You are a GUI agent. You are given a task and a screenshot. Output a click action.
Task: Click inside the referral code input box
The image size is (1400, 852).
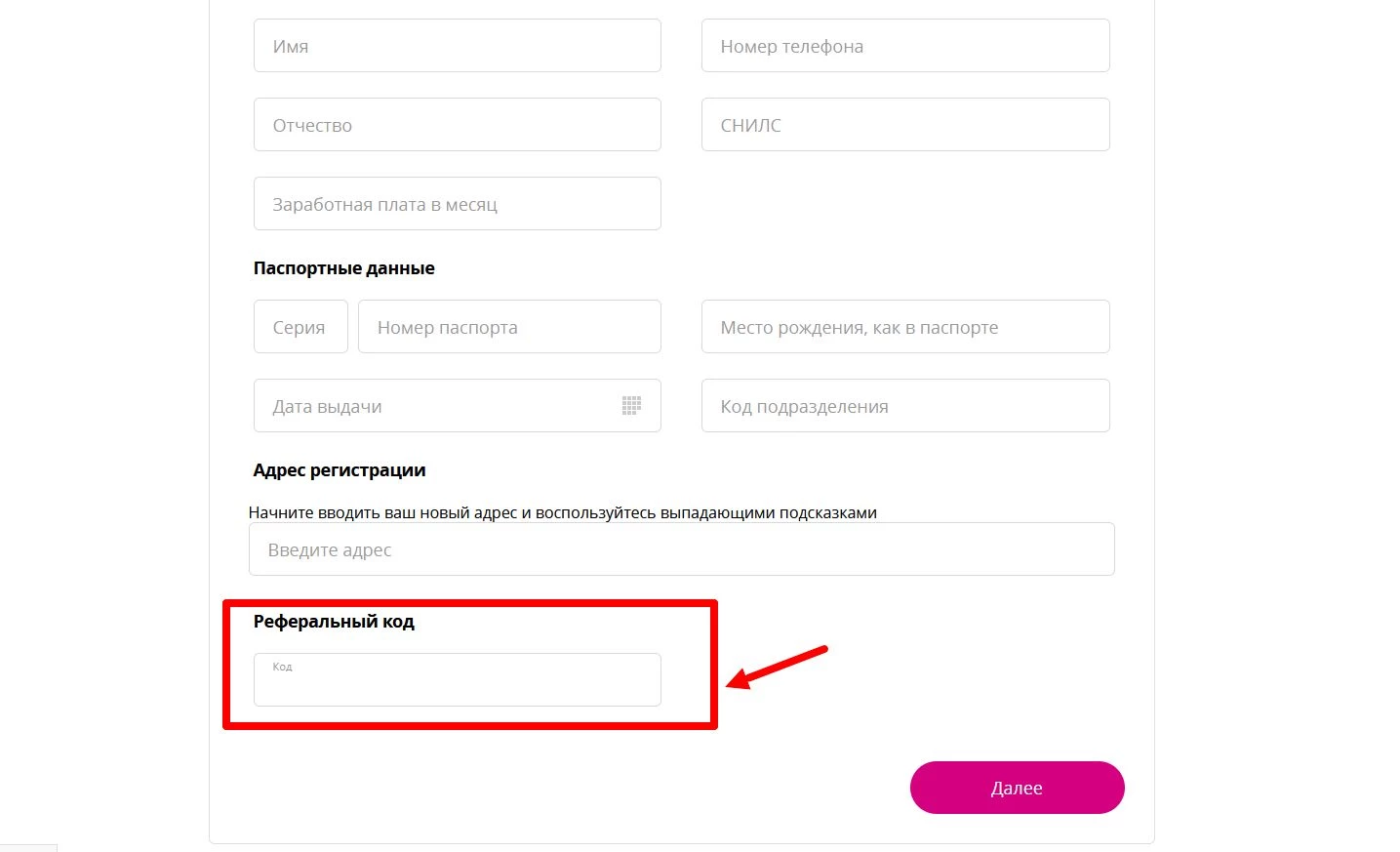pos(457,685)
